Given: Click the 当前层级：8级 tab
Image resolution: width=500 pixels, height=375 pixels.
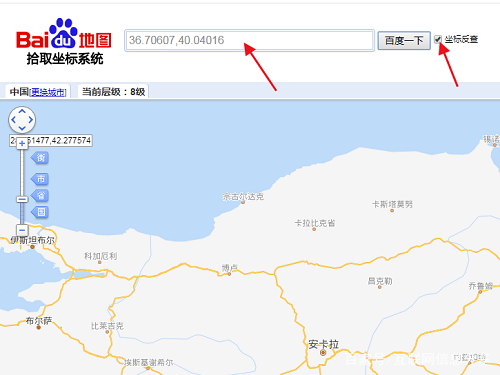Looking at the screenshot, I should [x=113, y=92].
